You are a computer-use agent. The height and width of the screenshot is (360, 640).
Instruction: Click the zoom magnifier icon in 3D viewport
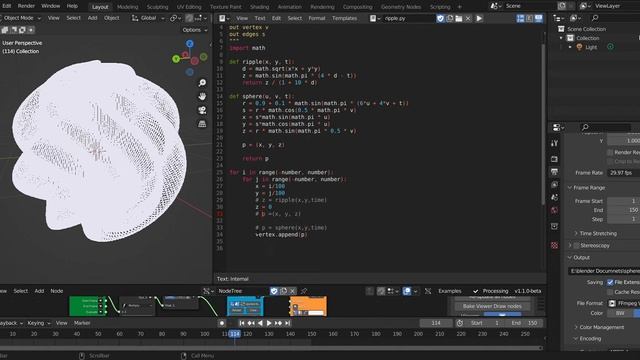click(202, 83)
